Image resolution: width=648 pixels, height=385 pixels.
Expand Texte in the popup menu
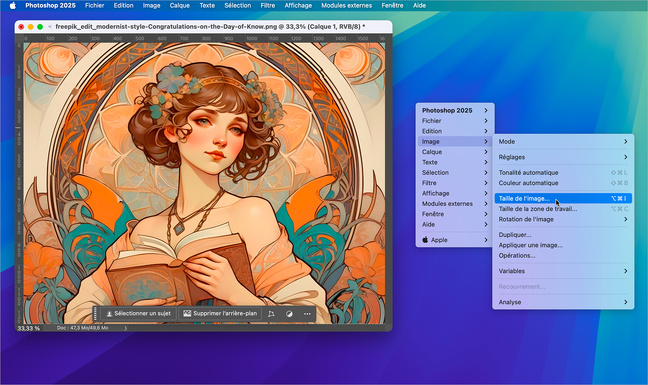pyautogui.click(x=455, y=162)
